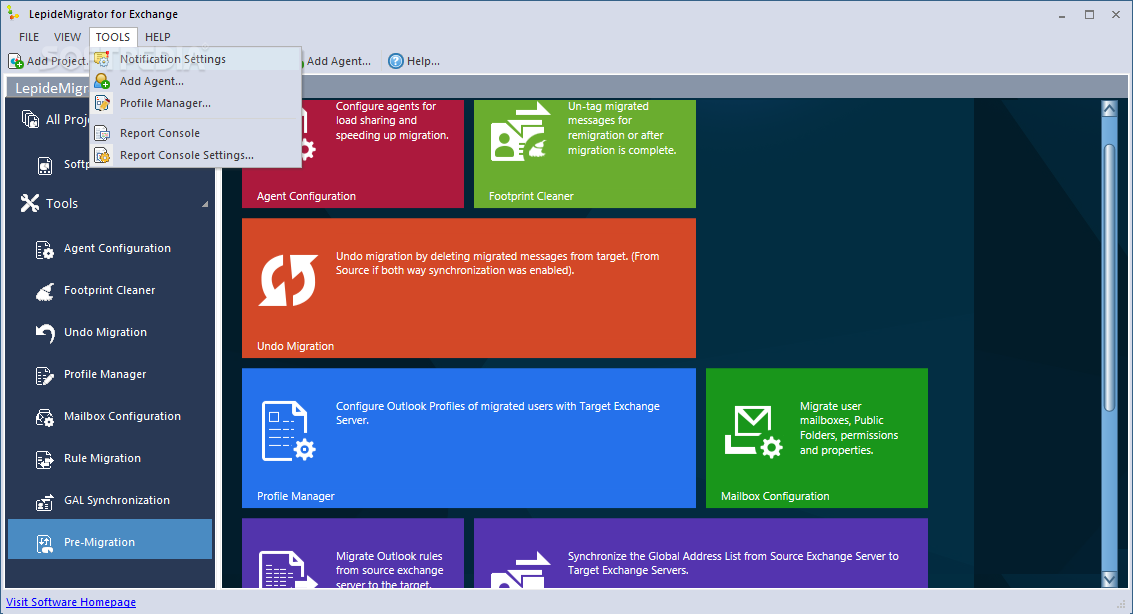Click the envelope gear icon on the Mailbox Configuration tile

click(x=754, y=431)
